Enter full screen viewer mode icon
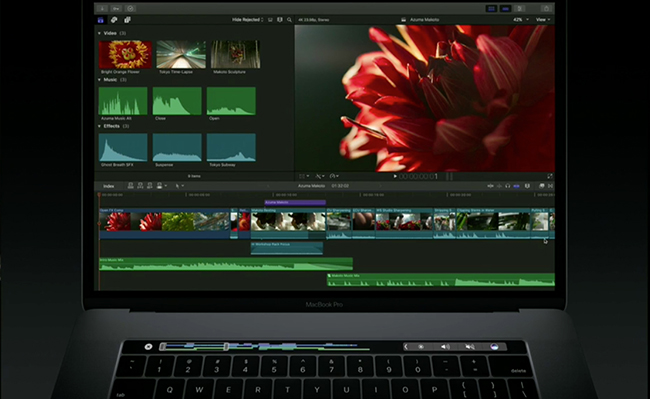Image resolution: width=650 pixels, height=399 pixels. pyautogui.click(x=550, y=177)
